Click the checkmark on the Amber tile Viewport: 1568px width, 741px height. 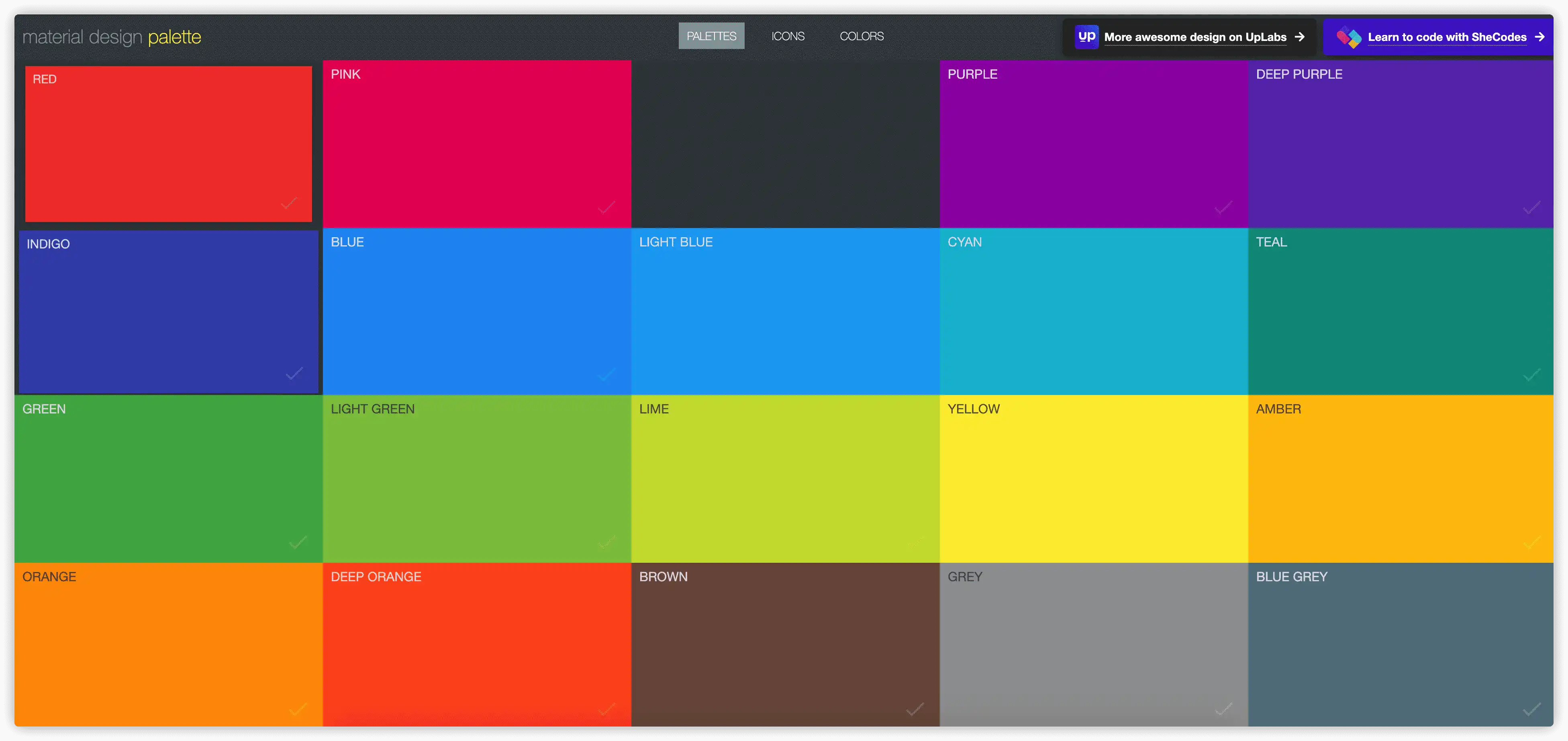pyautogui.click(x=1532, y=542)
